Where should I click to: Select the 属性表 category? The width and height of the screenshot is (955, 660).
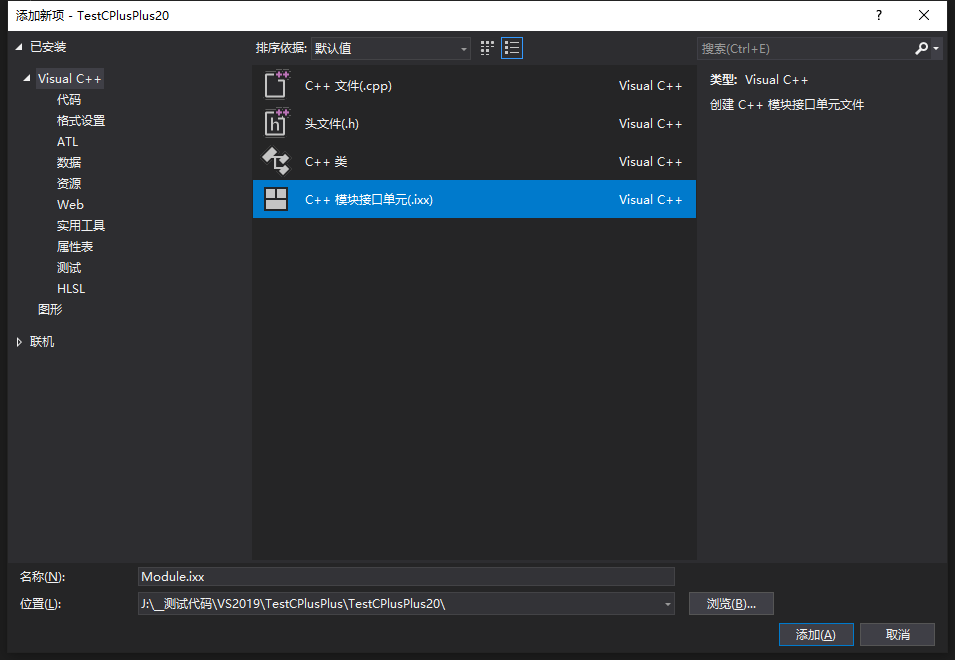tap(75, 247)
